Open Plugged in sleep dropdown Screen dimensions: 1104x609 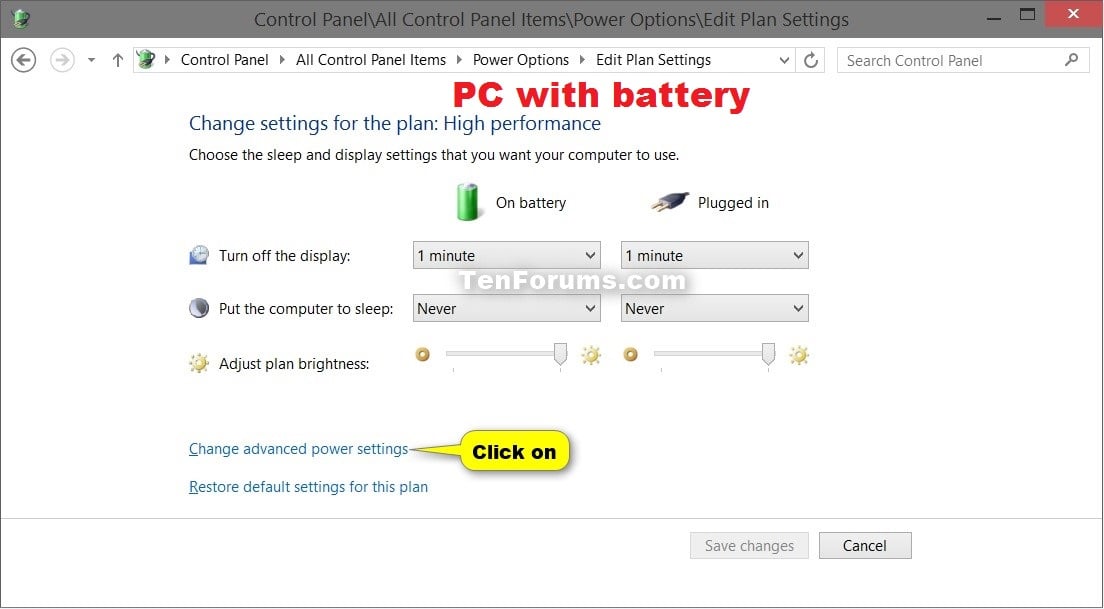point(715,308)
